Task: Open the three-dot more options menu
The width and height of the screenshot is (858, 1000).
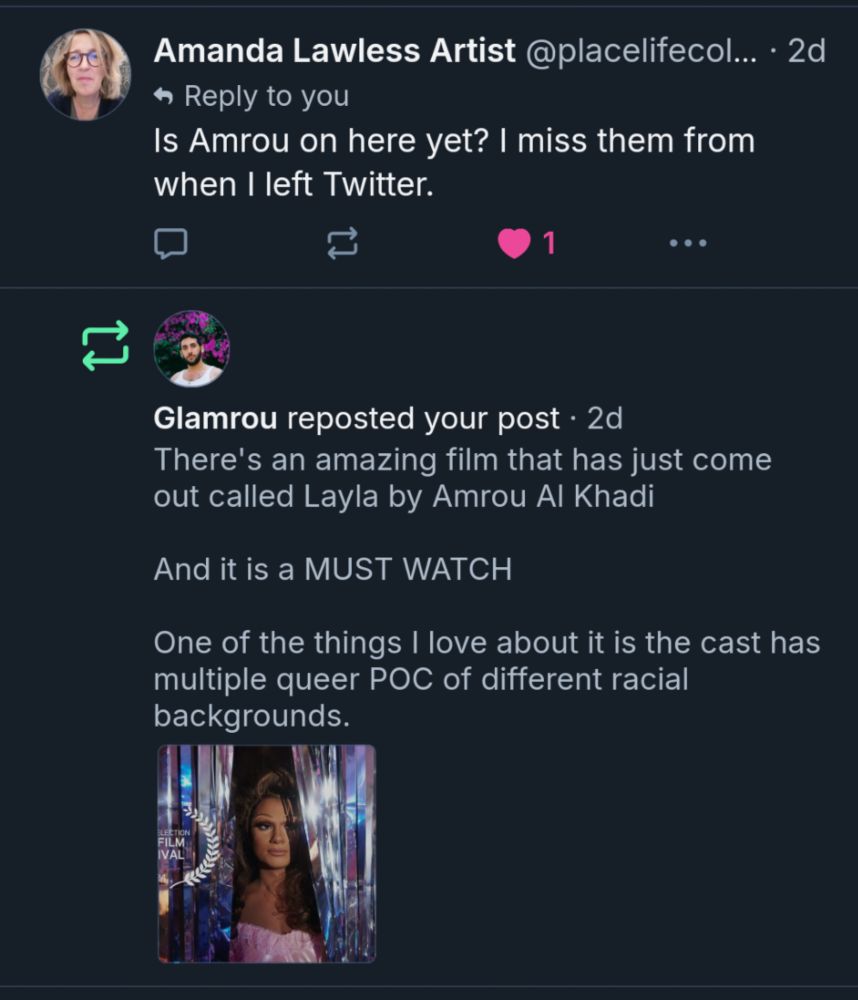Action: point(688,243)
